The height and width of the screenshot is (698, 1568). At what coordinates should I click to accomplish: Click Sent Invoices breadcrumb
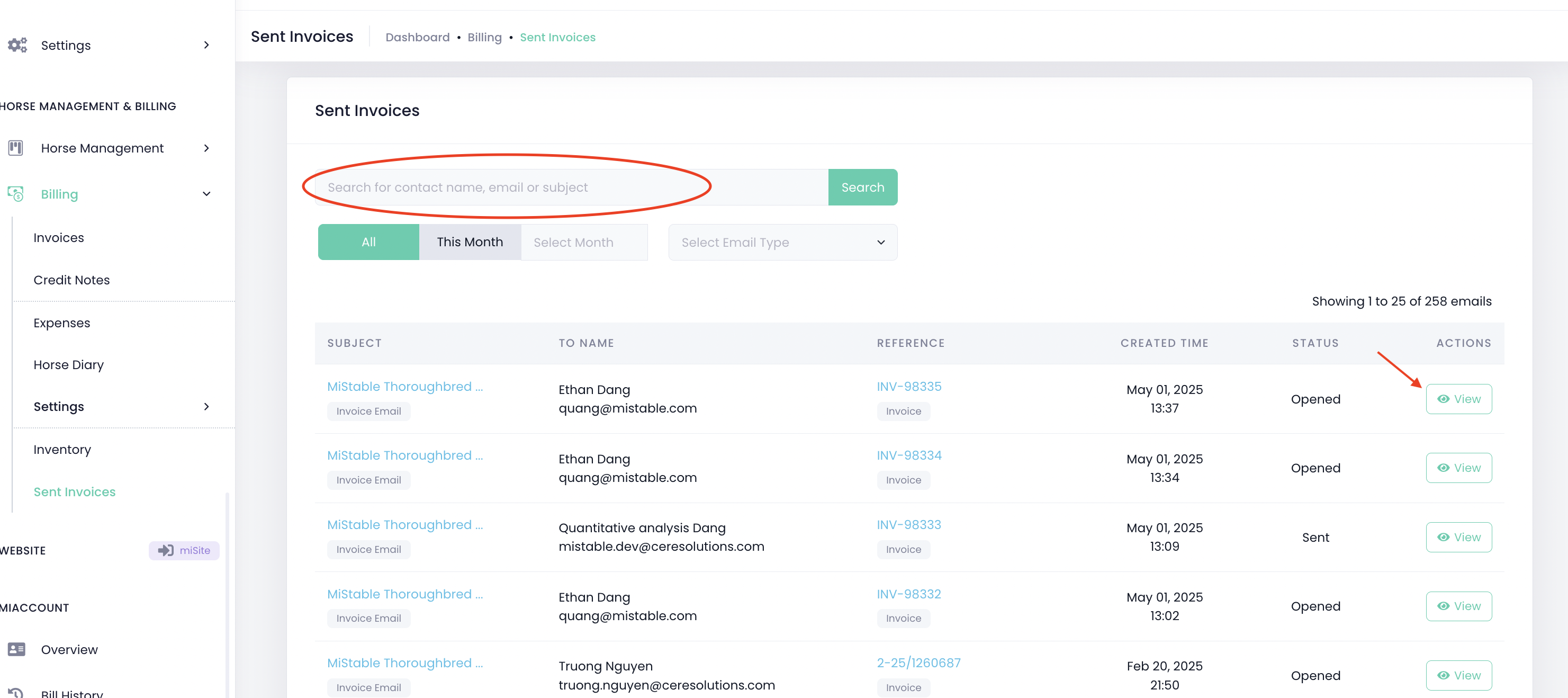[x=557, y=37]
